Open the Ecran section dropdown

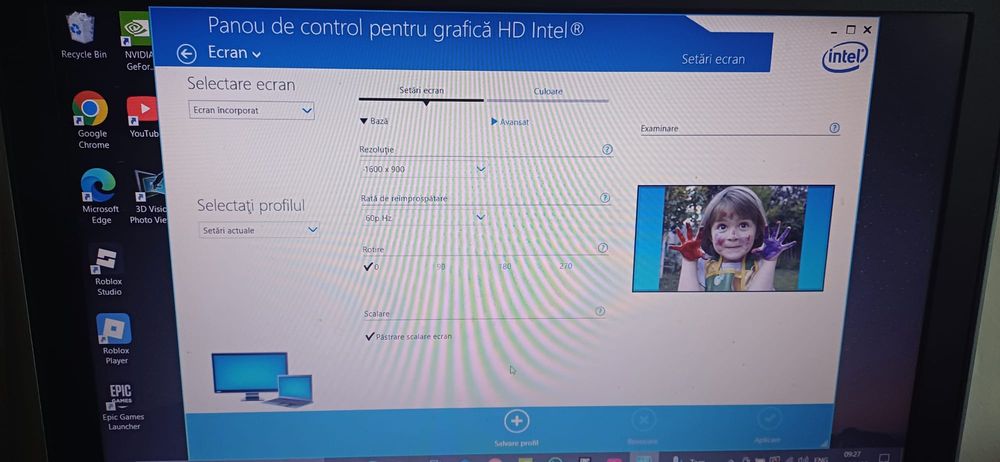click(234, 52)
